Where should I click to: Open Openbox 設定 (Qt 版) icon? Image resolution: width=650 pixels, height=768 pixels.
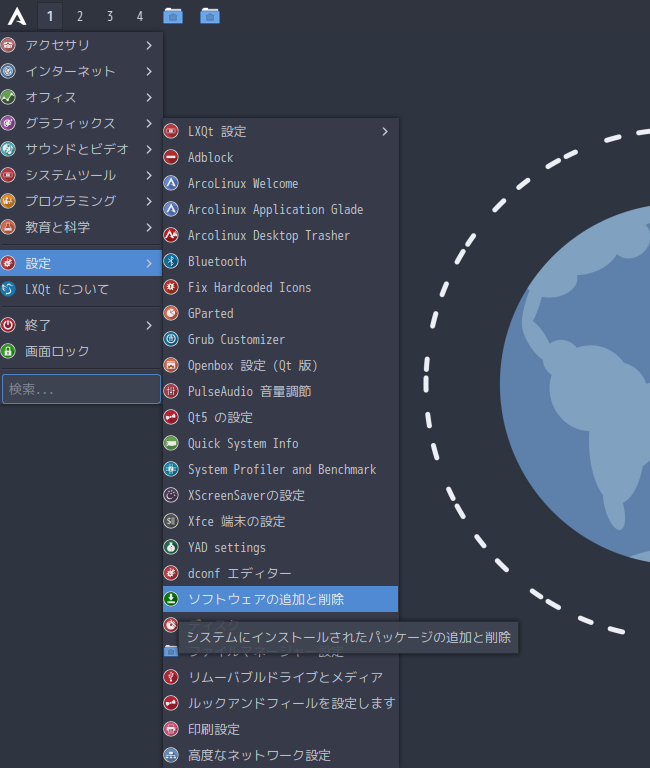[x=171, y=364]
